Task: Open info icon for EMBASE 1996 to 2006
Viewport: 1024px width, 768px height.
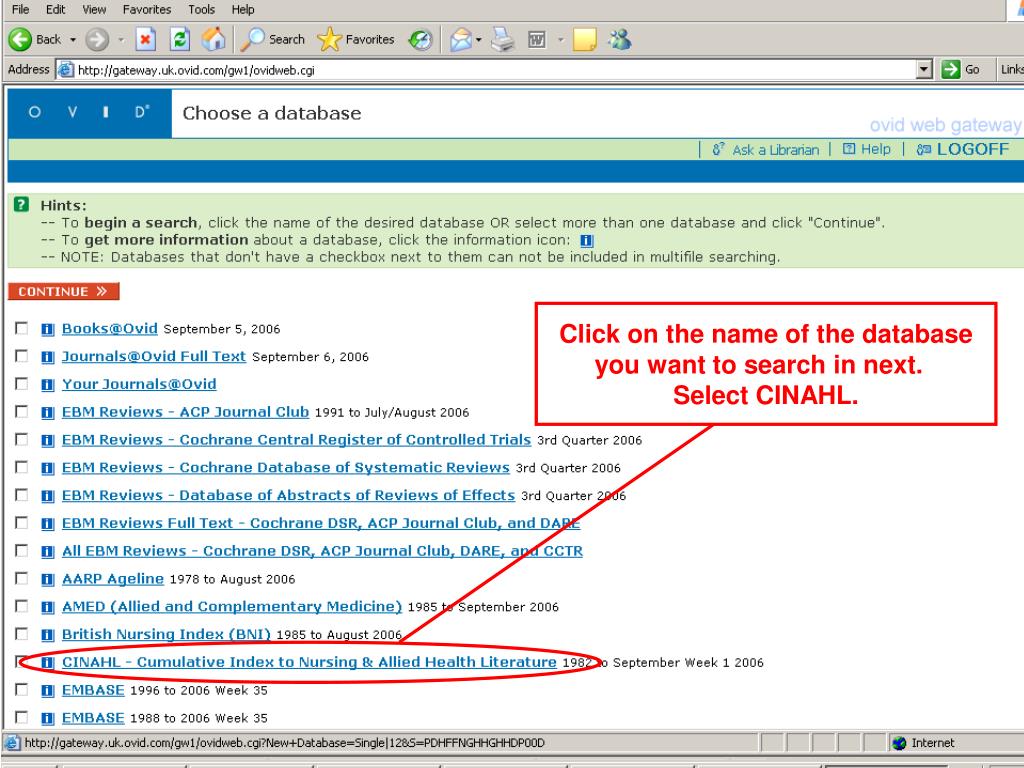Action: pos(47,691)
